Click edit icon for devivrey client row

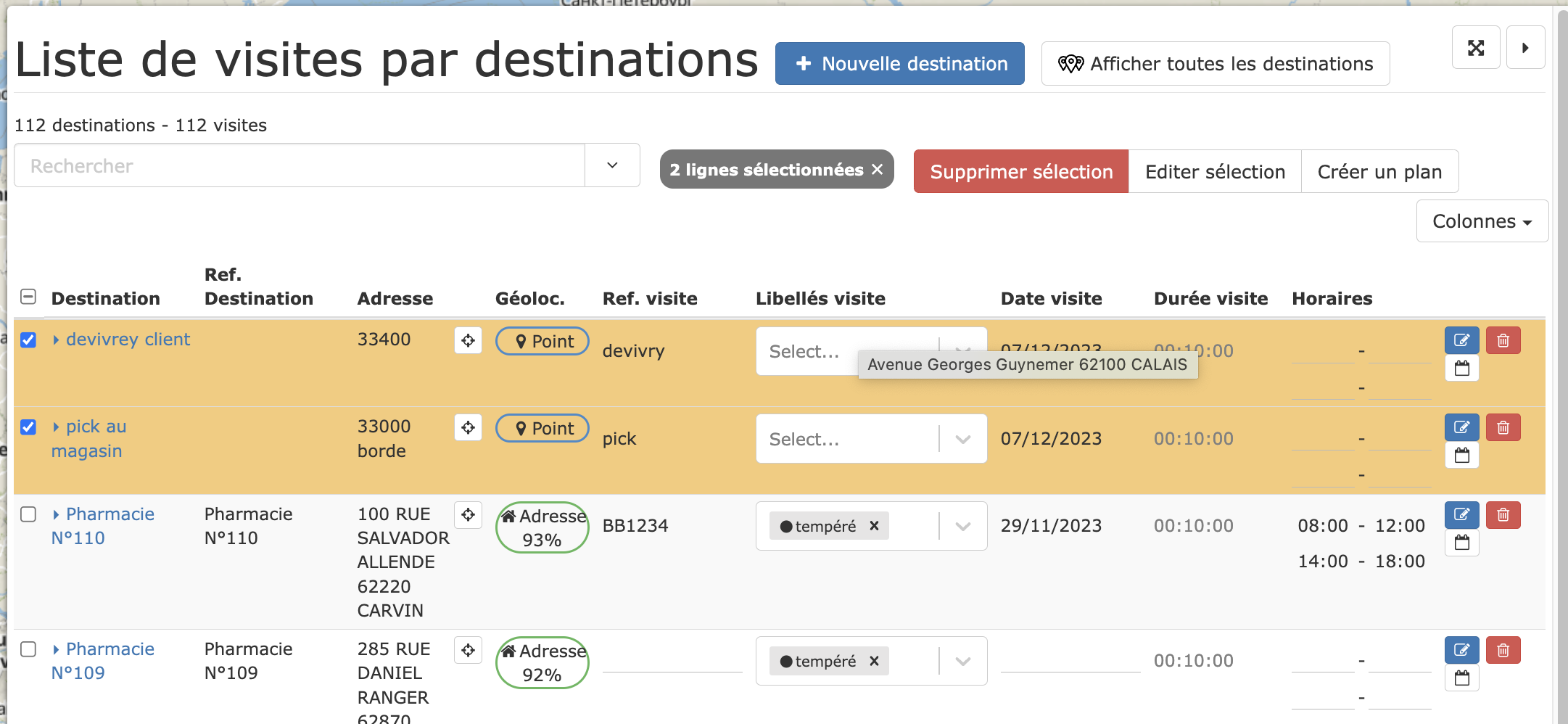pos(1461,340)
